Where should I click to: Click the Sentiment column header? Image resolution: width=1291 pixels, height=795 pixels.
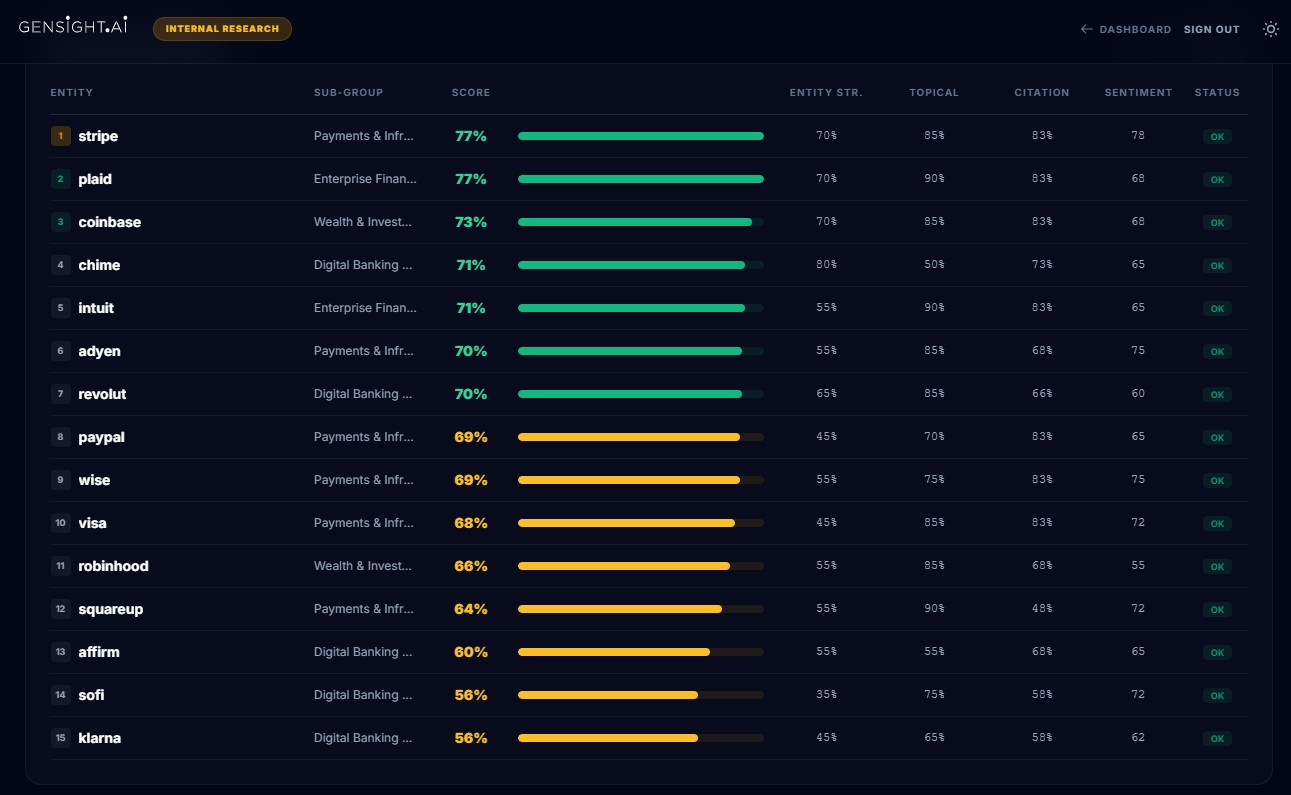click(x=1138, y=92)
